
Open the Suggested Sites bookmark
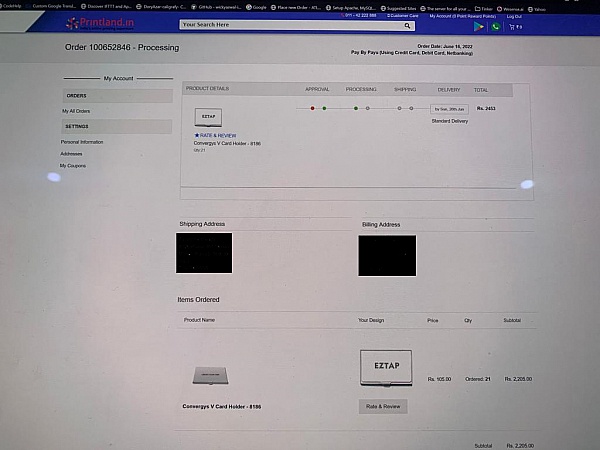[398, 8]
